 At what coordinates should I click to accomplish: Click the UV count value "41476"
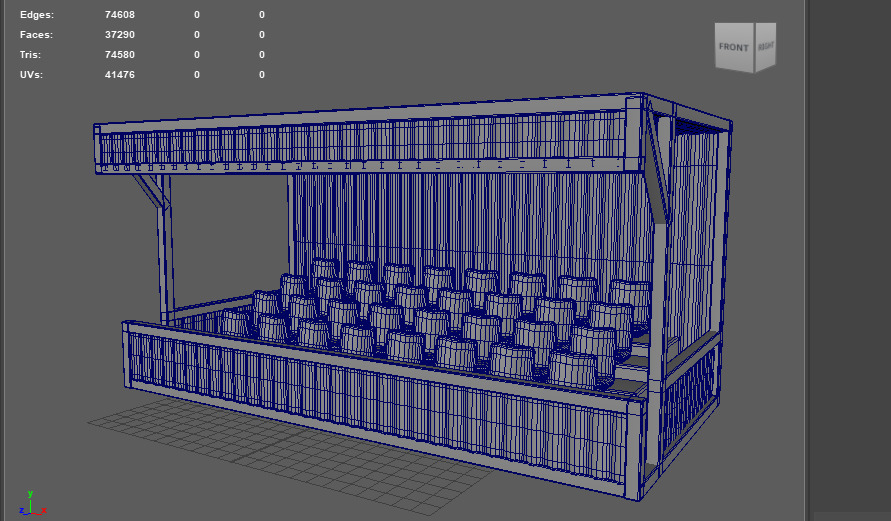coord(120,74)
